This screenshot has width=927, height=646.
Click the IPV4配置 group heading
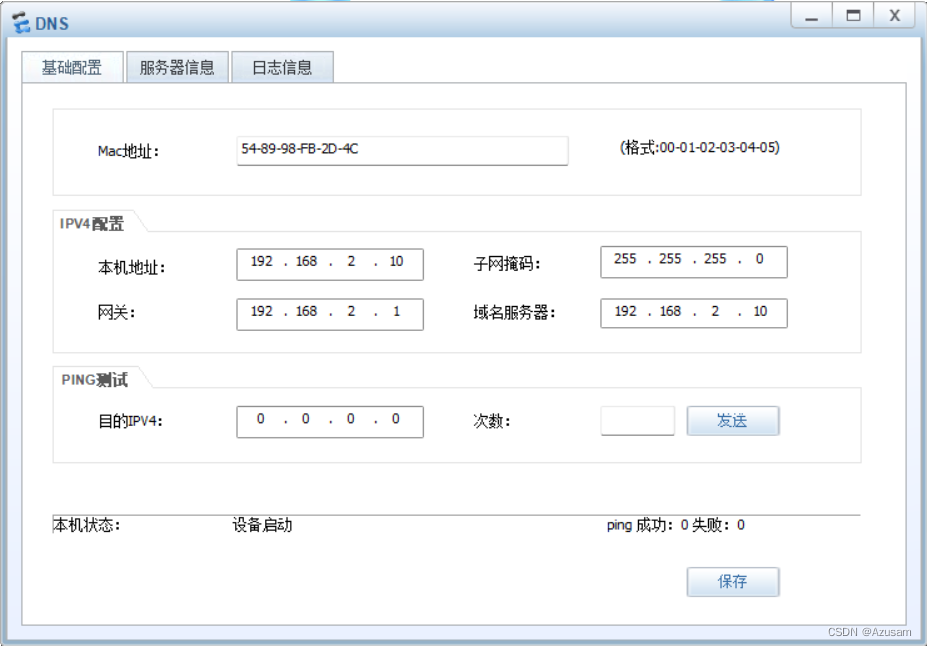tap(92, 224)
